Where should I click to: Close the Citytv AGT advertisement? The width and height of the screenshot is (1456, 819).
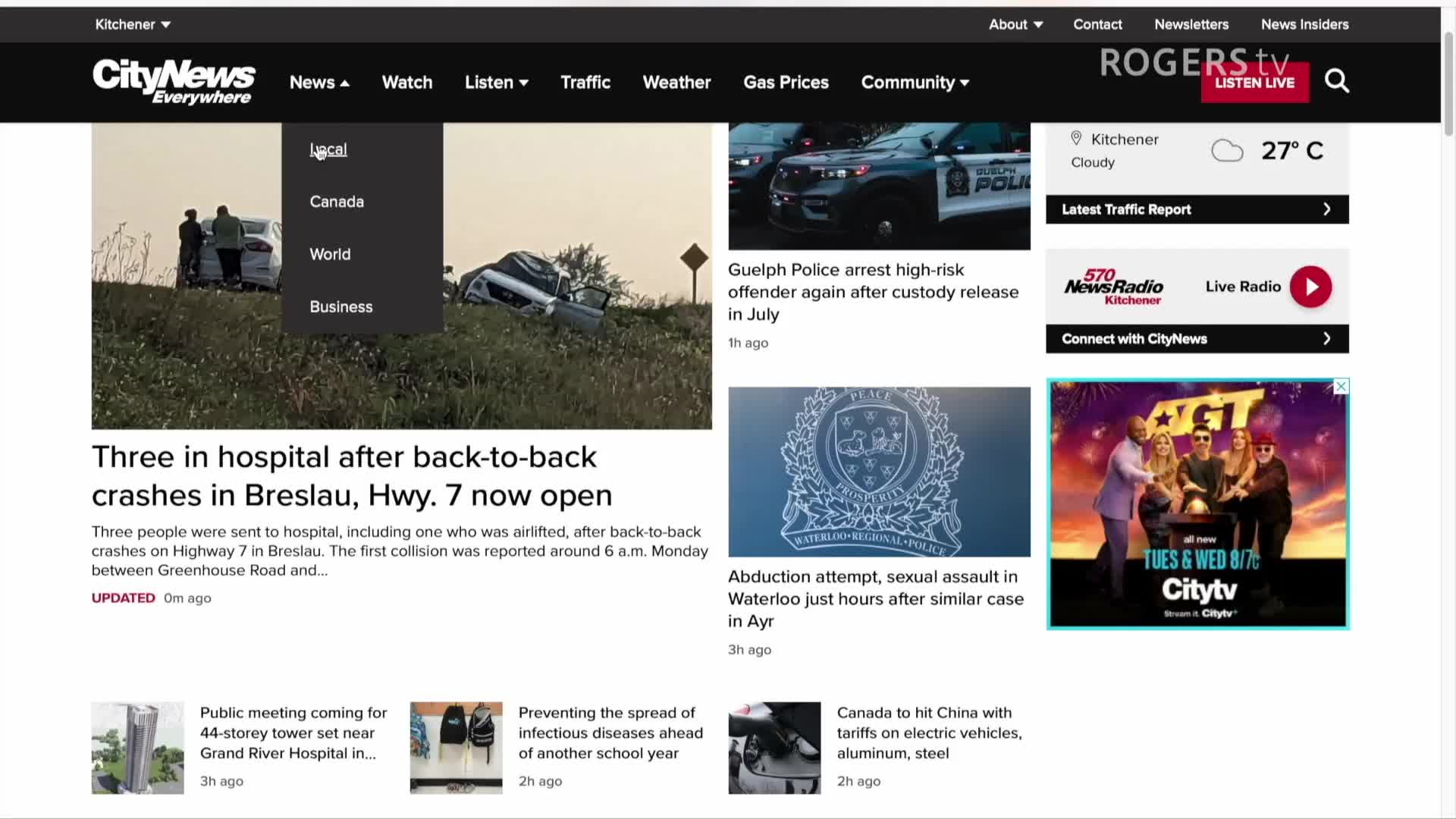(x=1341, y=387)
